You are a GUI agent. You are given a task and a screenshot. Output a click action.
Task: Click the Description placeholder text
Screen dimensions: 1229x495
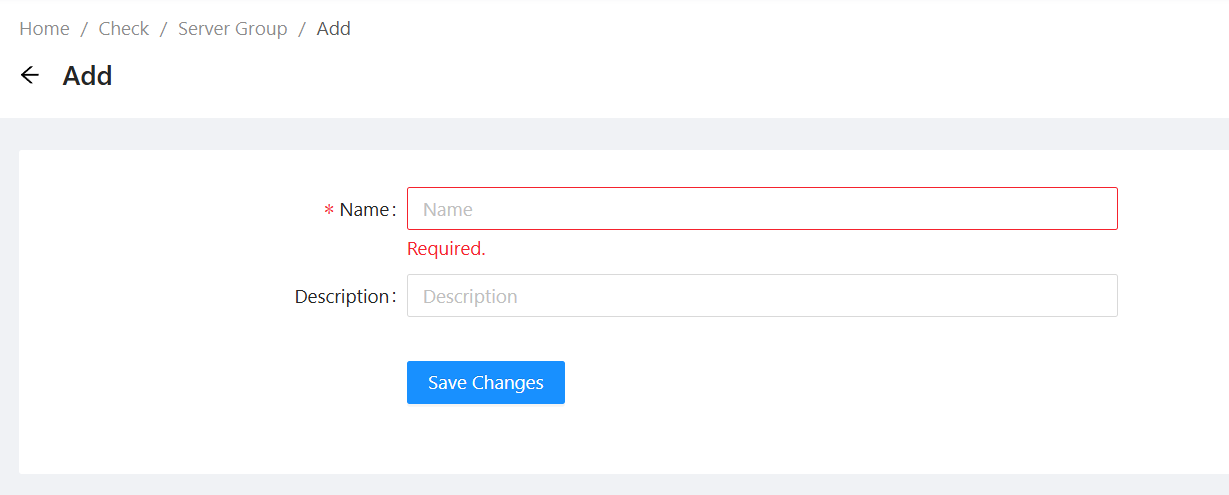[x=470, y=297]
